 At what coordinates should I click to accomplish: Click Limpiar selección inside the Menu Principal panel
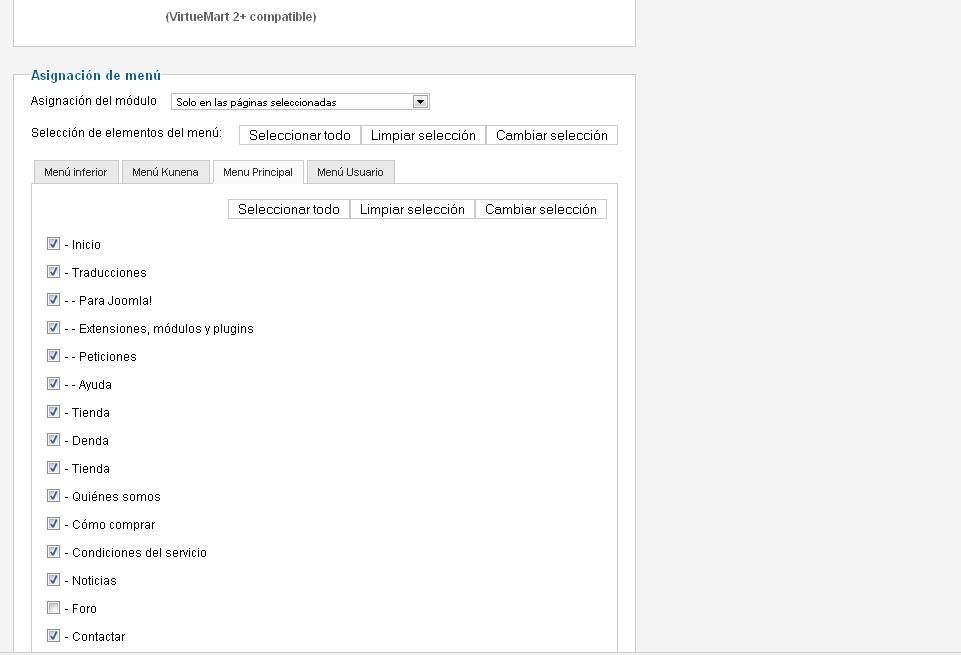tap(412, 210)
